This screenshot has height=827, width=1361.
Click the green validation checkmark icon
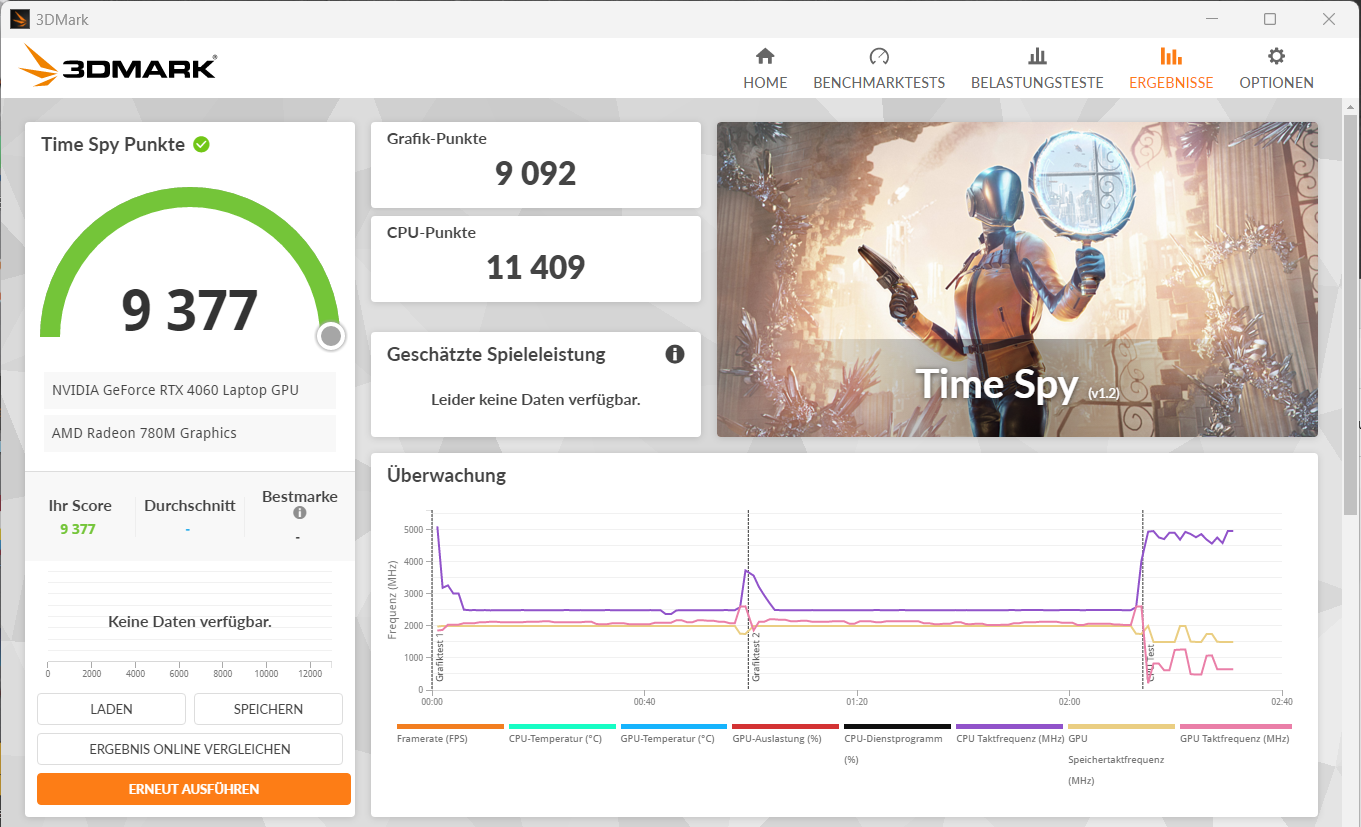coord(201,145)
